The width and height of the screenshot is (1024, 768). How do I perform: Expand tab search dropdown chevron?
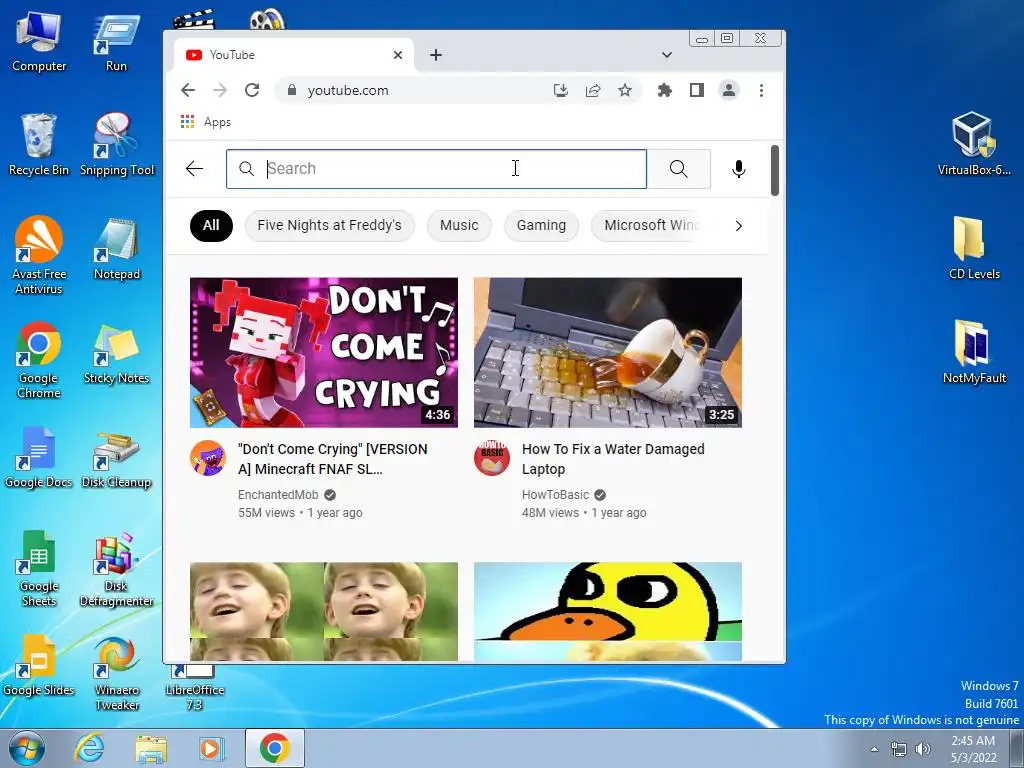point(667,55)
